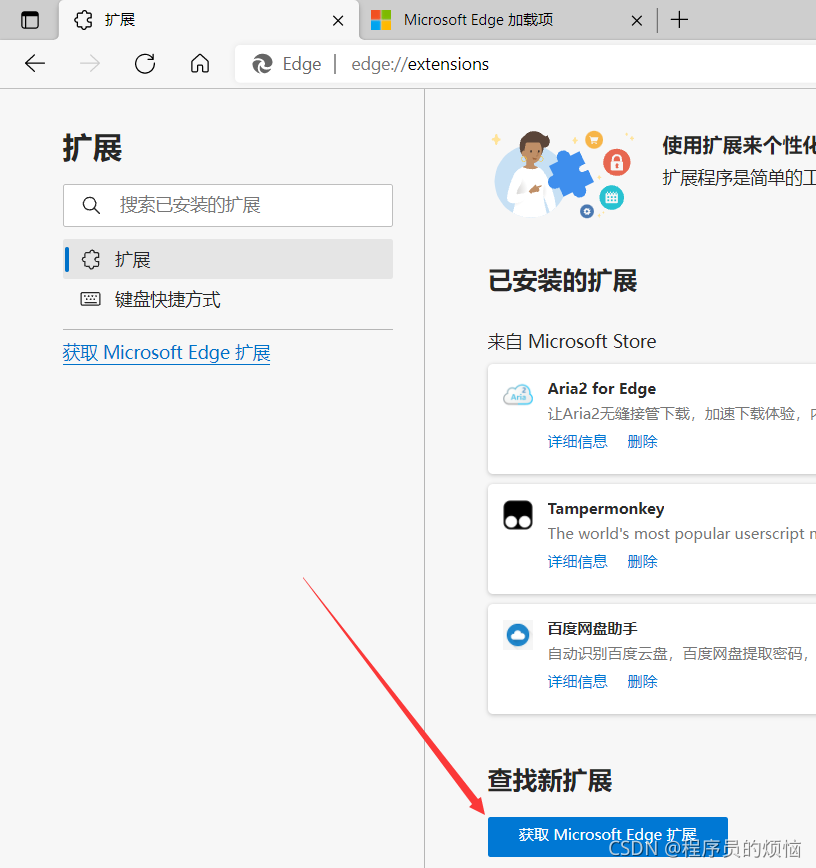Refresh the extensions page
The image size is (816, 868).
click(145, 64)
